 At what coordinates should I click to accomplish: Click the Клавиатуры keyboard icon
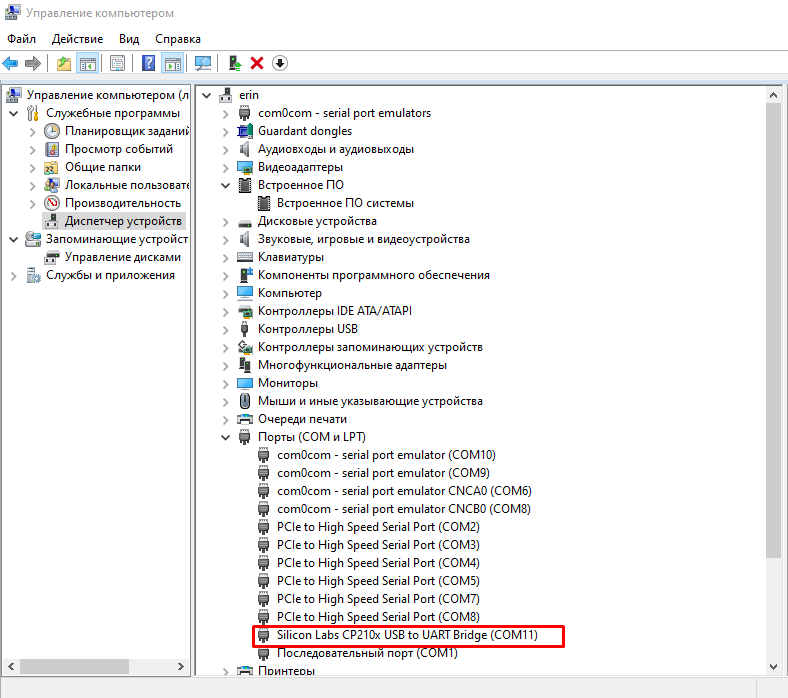(245, 257)
